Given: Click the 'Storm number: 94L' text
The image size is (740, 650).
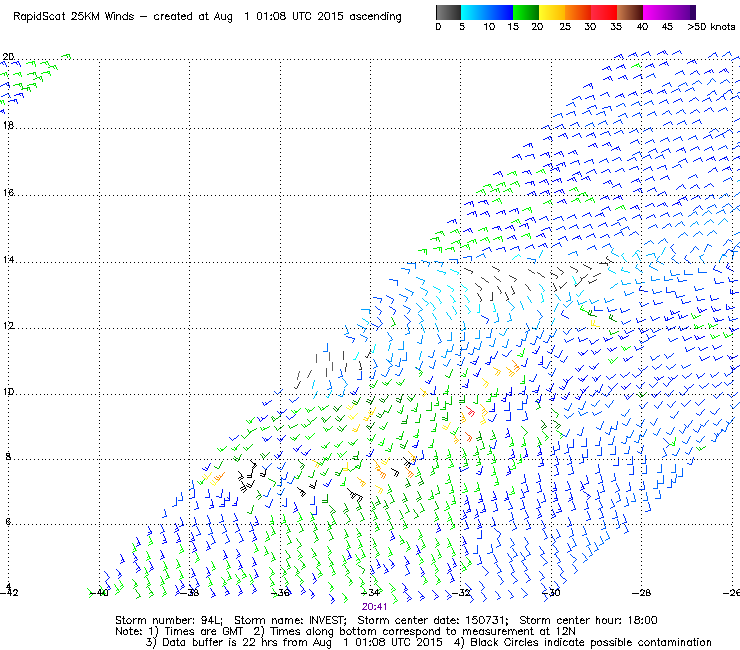Looking at the screenshot, I should [x=169, y=620].
